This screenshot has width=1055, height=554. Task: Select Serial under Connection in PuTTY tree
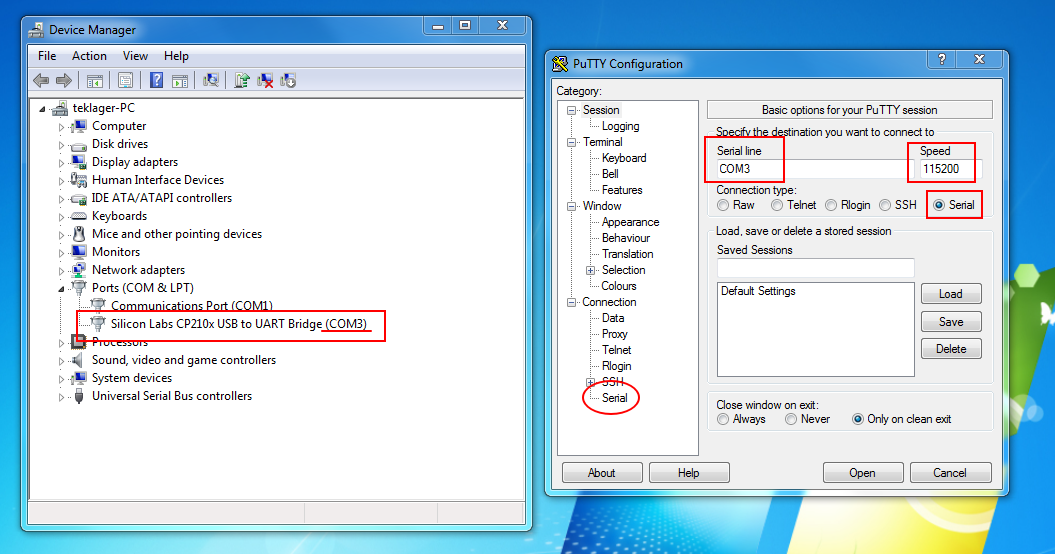coord(614,399)
